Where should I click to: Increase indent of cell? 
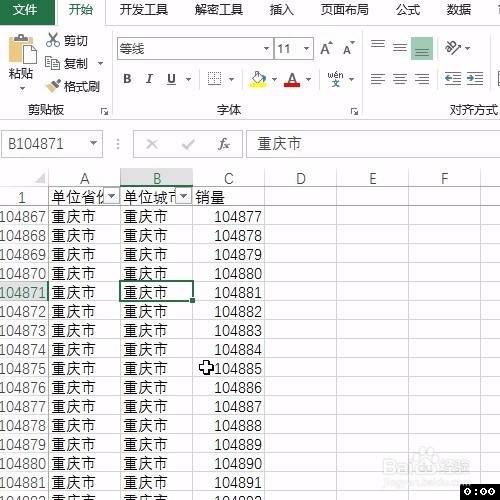pos(475,79)
